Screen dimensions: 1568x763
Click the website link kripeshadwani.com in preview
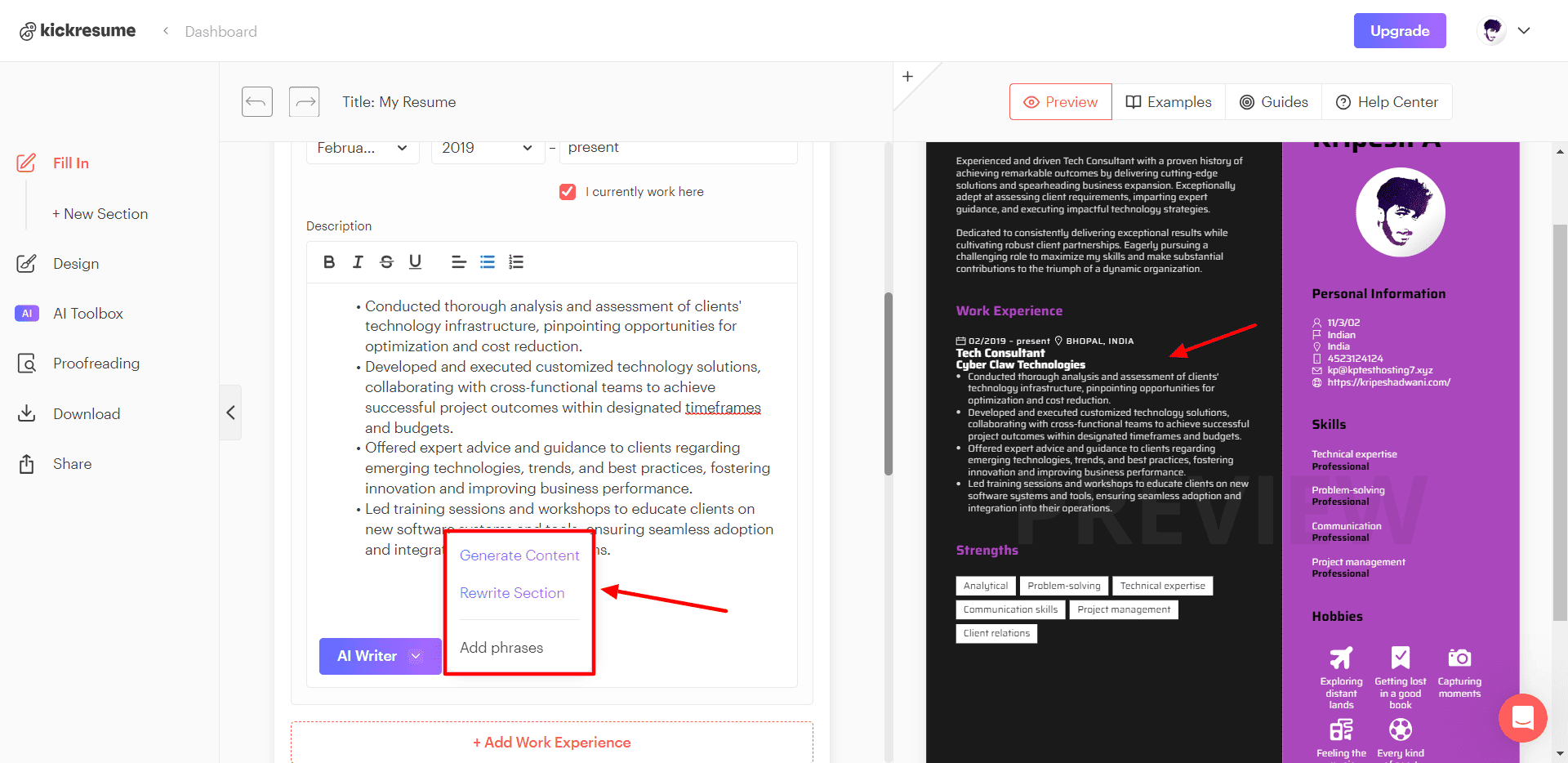1388,382
